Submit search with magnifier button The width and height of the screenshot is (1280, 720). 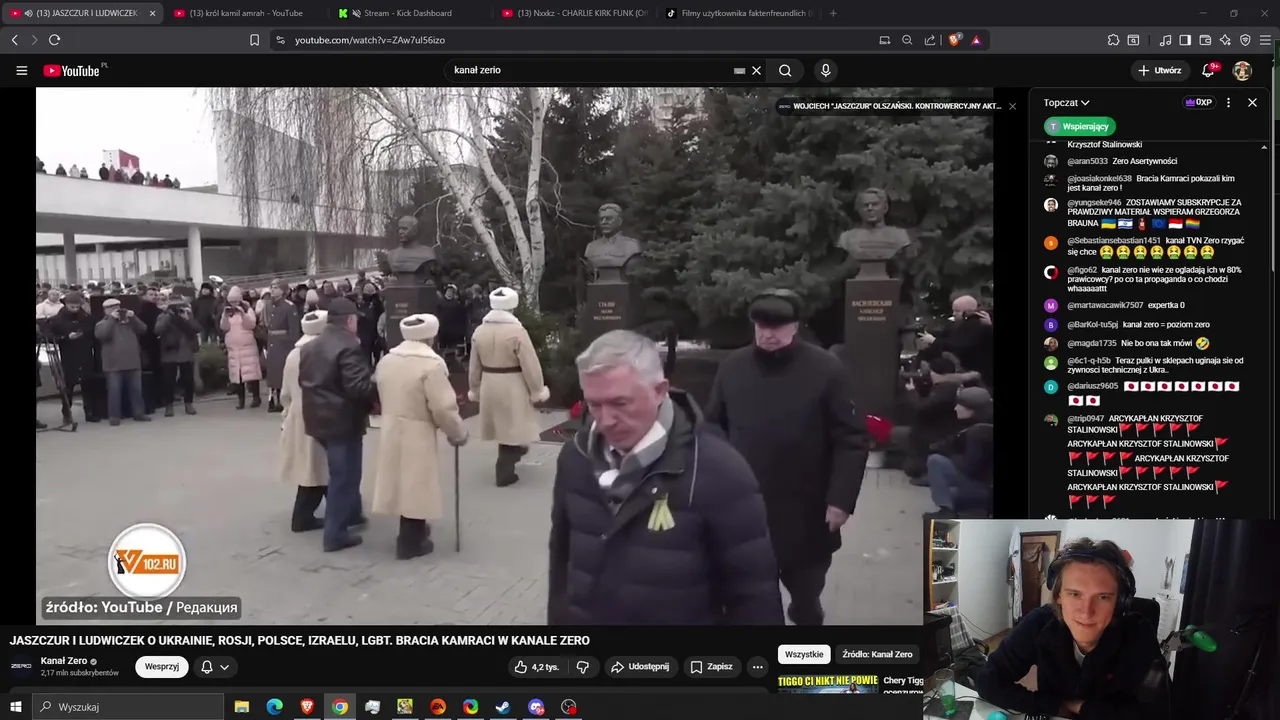coord(785,70)
